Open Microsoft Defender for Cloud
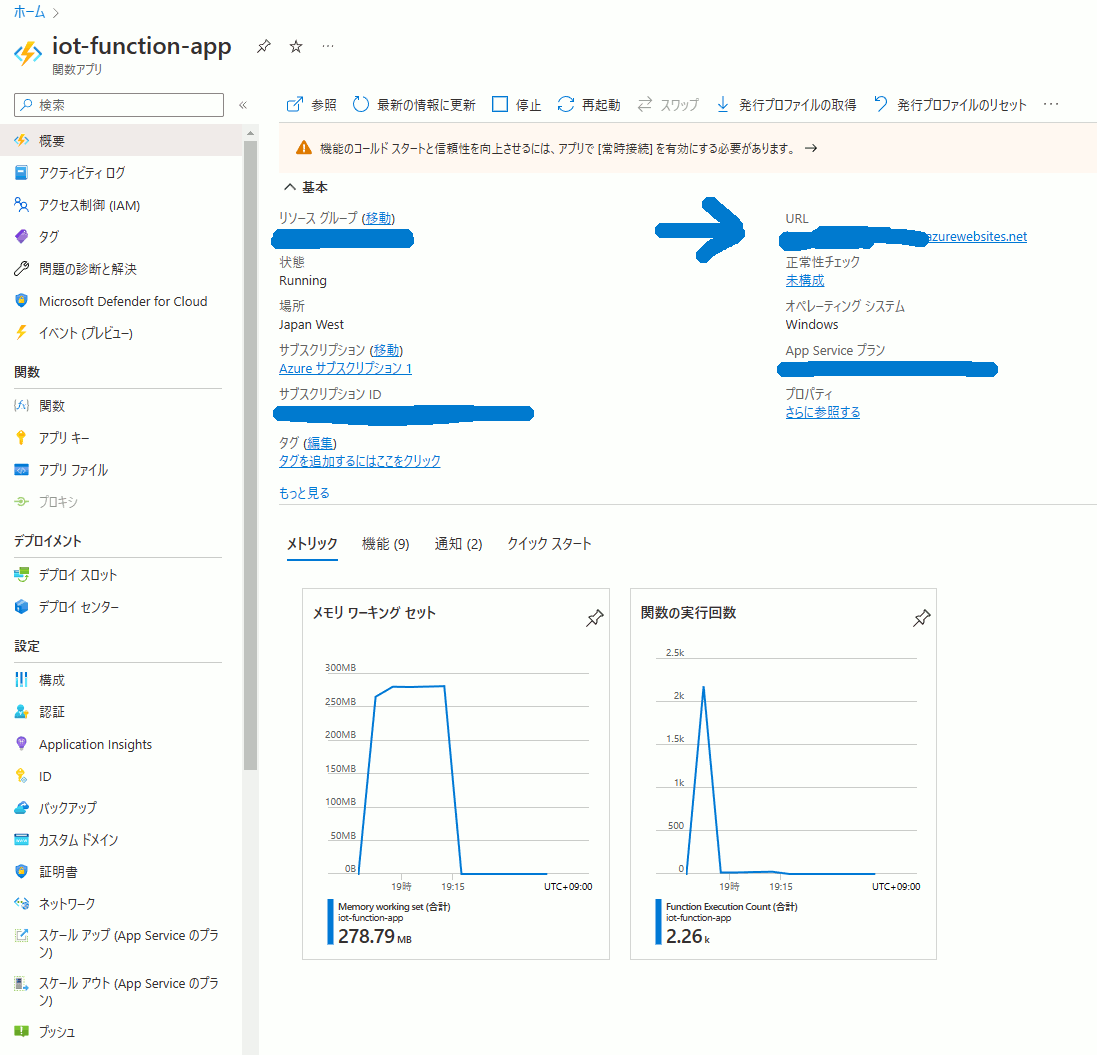 point(122,301)
